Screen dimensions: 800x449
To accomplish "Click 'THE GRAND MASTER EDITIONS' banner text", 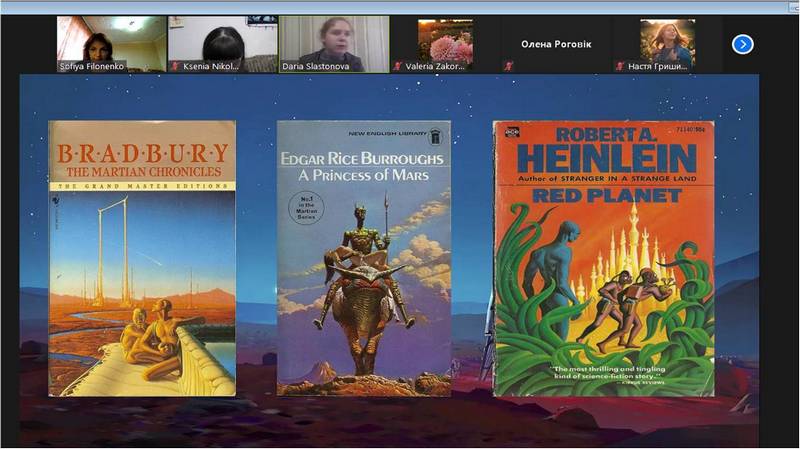I will [142, 186].
